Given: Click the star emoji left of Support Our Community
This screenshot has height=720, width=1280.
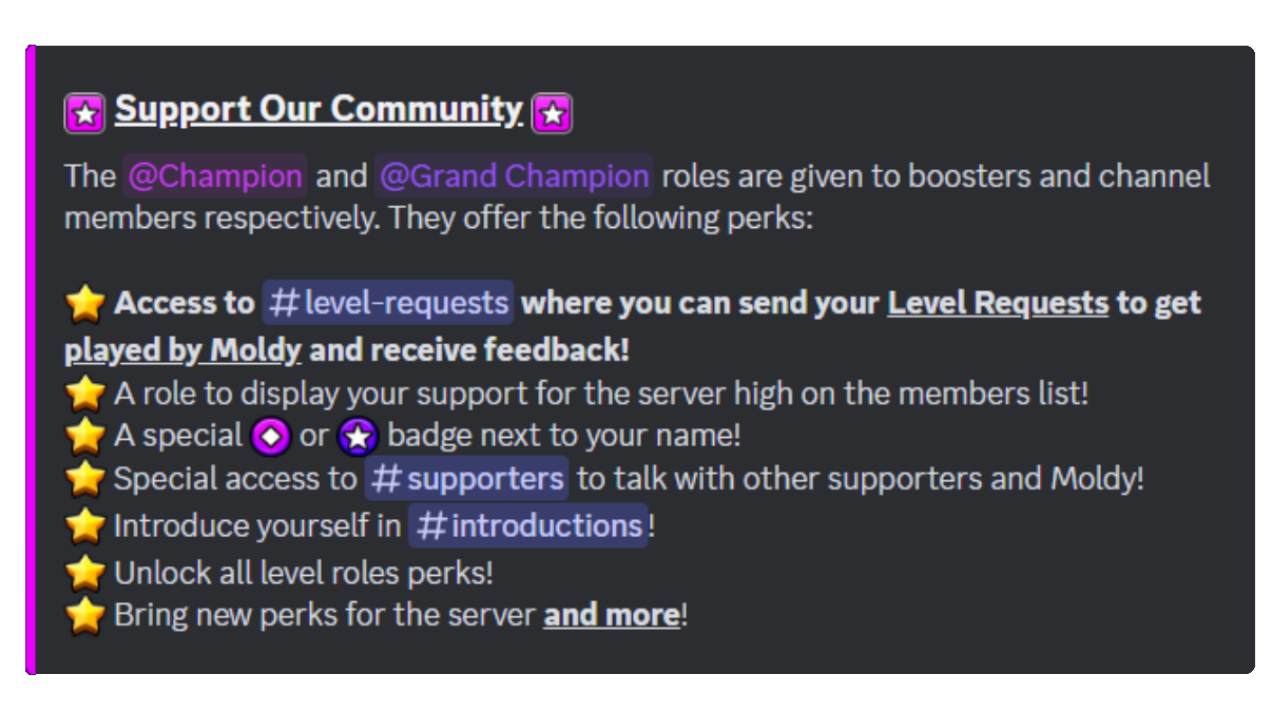Looking at the screenshot, I should click(x=84, y=113).
